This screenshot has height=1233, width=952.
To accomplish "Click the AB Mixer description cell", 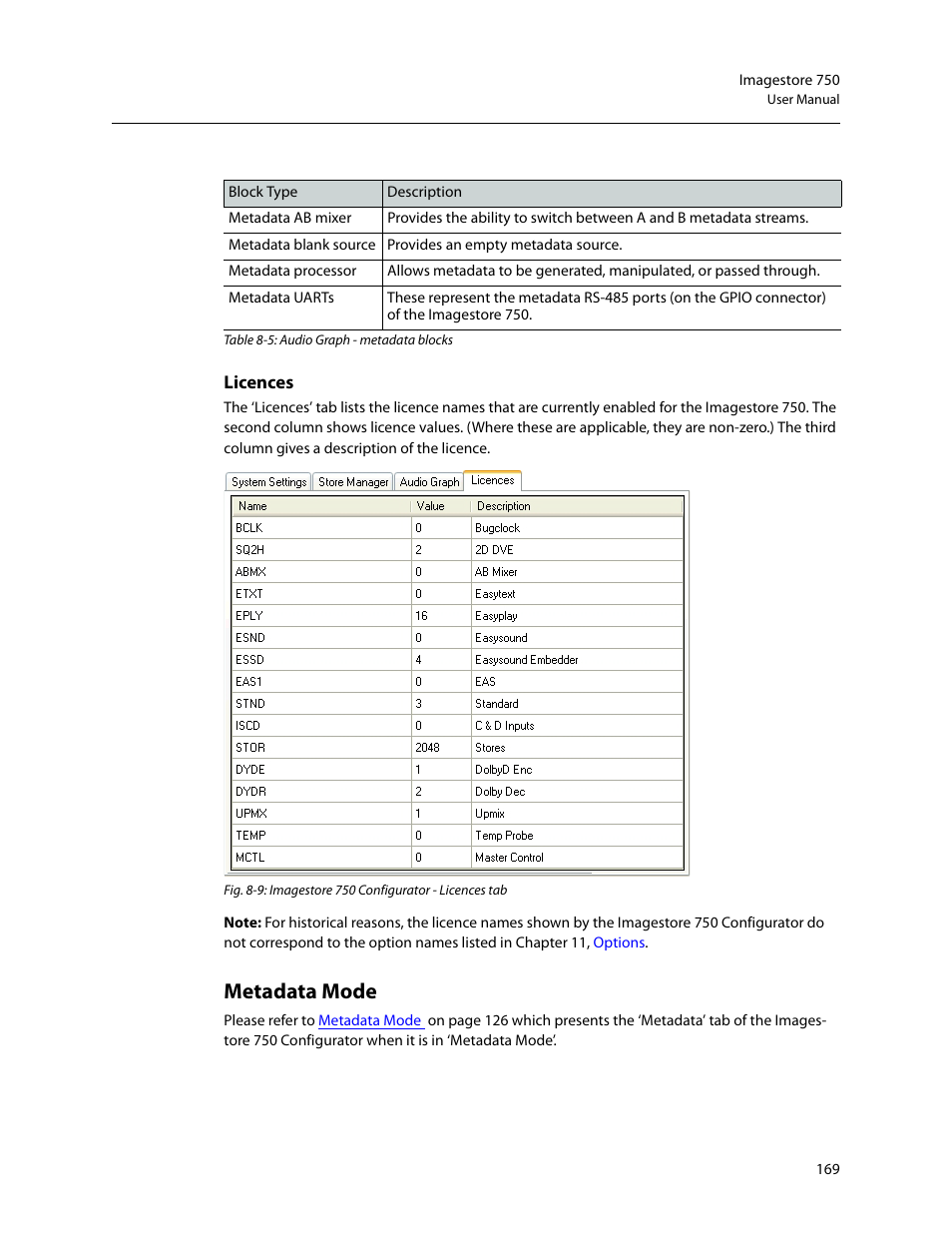I will coord(577,572).
